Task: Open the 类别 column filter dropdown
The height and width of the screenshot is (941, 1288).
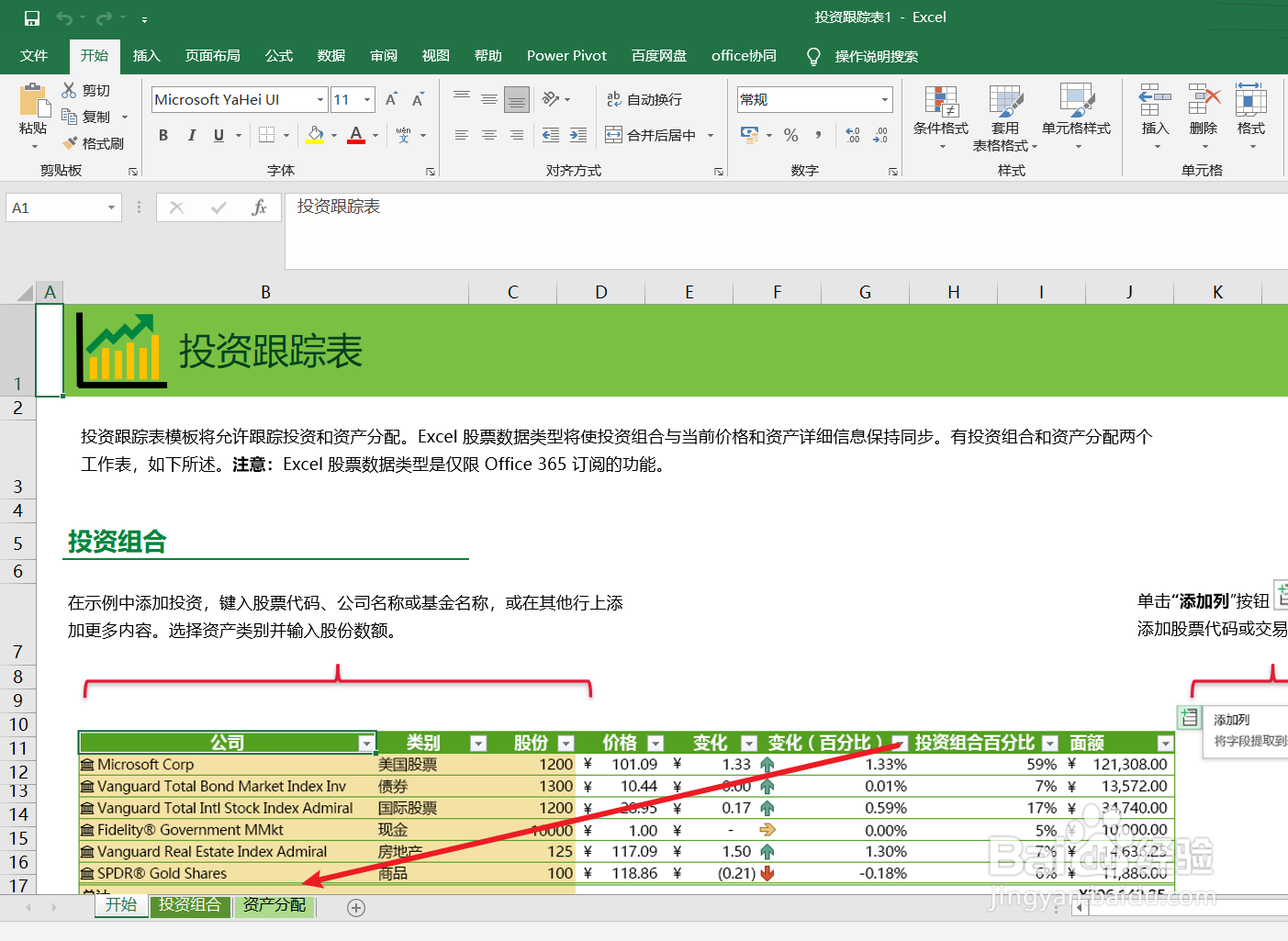Action: click(x=478, y=743)
